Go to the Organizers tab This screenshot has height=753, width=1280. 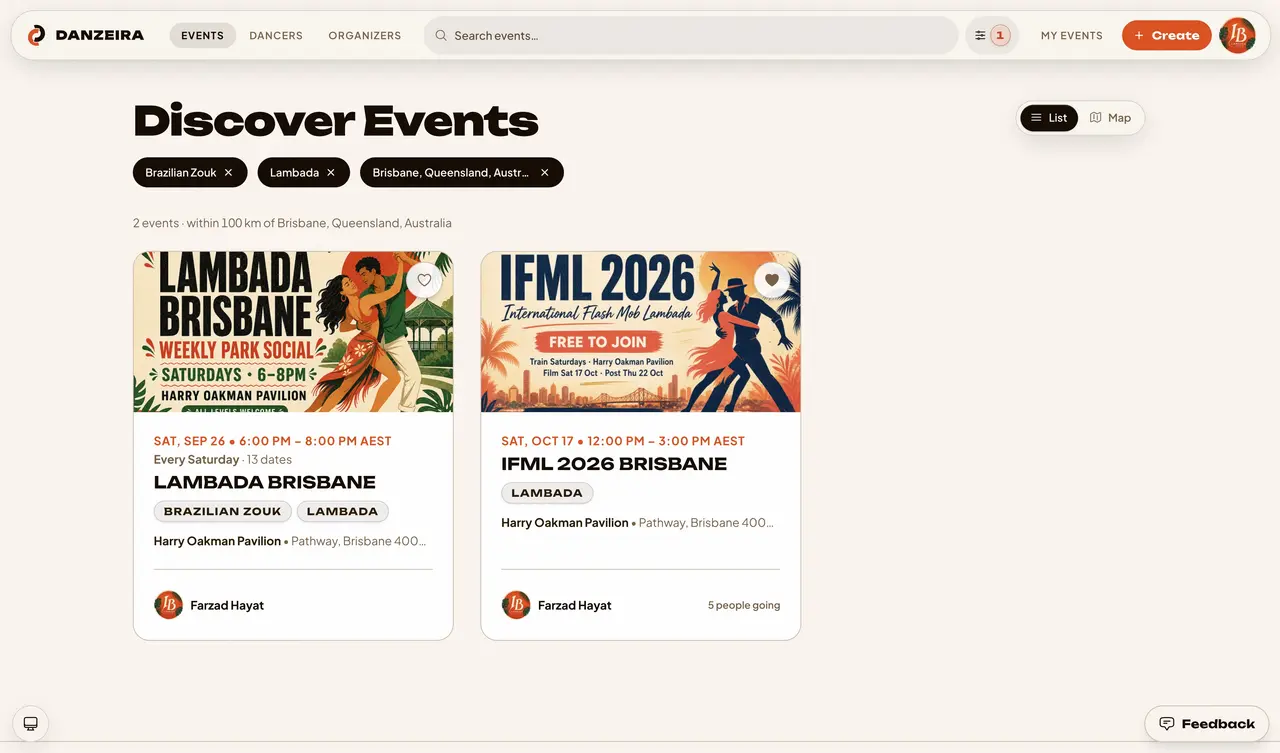point(365,35)
